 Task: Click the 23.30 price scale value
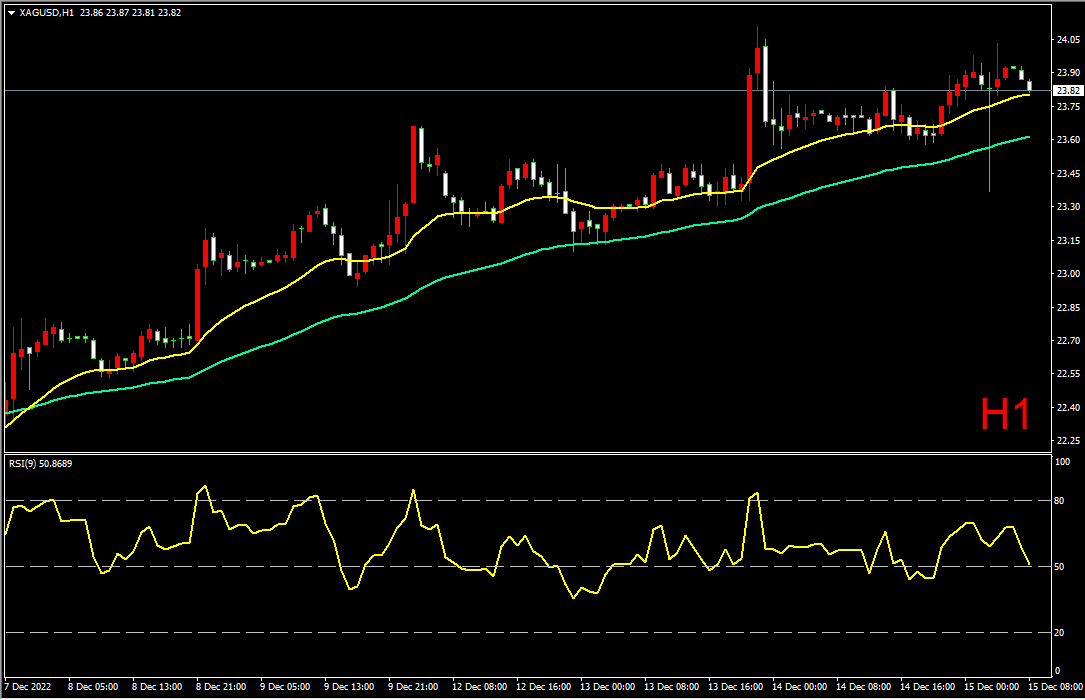[x=1068, y=207]
